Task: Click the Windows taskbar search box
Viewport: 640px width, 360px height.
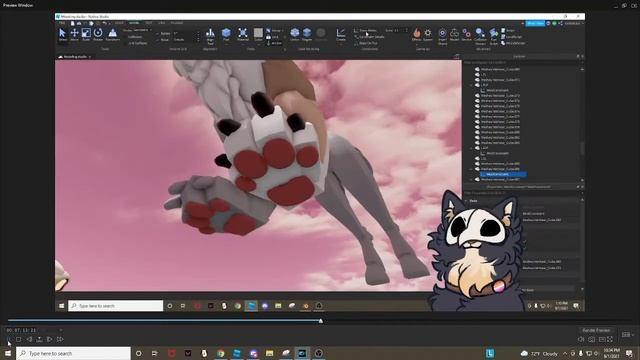Action: tap(73, 353)
